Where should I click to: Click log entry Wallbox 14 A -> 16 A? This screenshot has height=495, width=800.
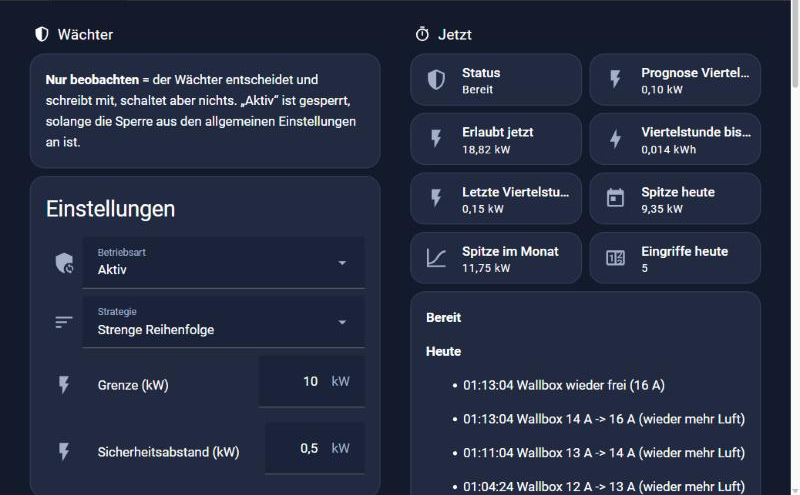[604, 419]
